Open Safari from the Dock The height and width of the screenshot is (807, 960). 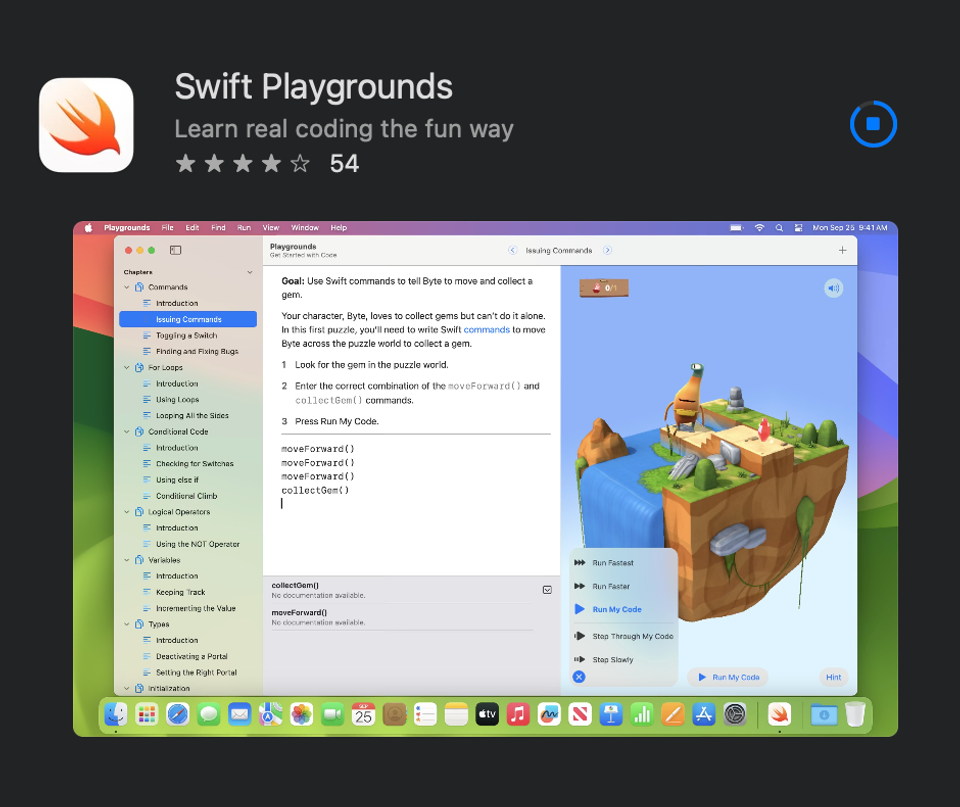[178, 714]
